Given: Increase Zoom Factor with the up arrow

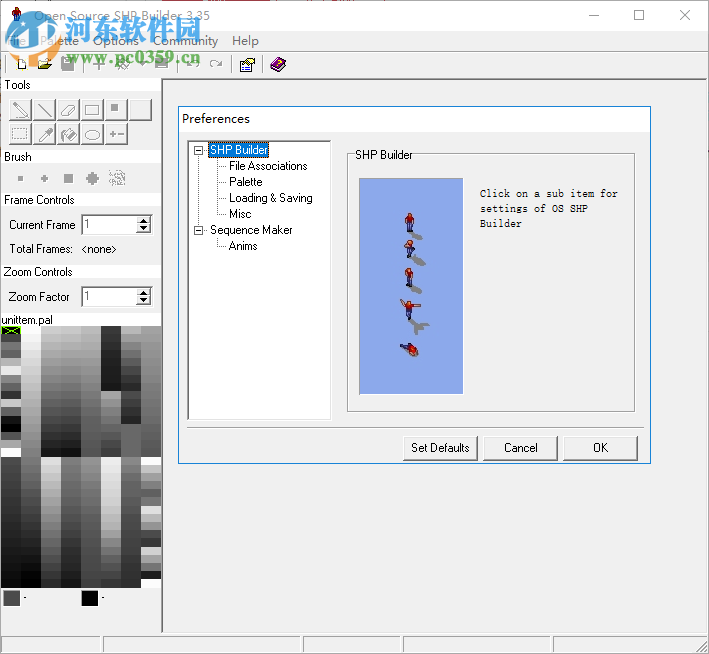Looking at the screenshot, I should pos(143,293).
